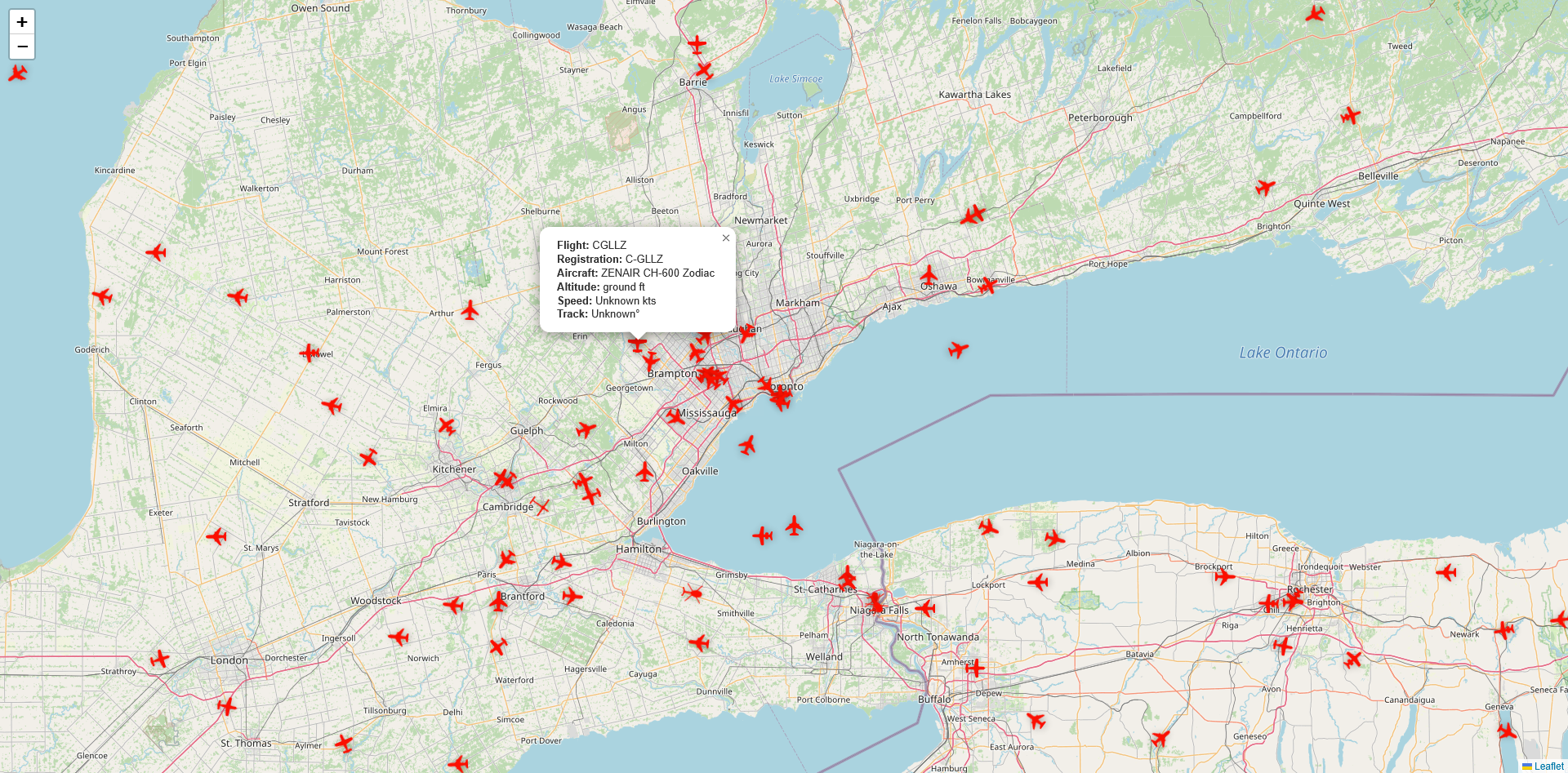The width and height of the screenshot is (1568, 773).
Task: Click the aircraft below Port Elgin at the left edge
Action: 18,73
